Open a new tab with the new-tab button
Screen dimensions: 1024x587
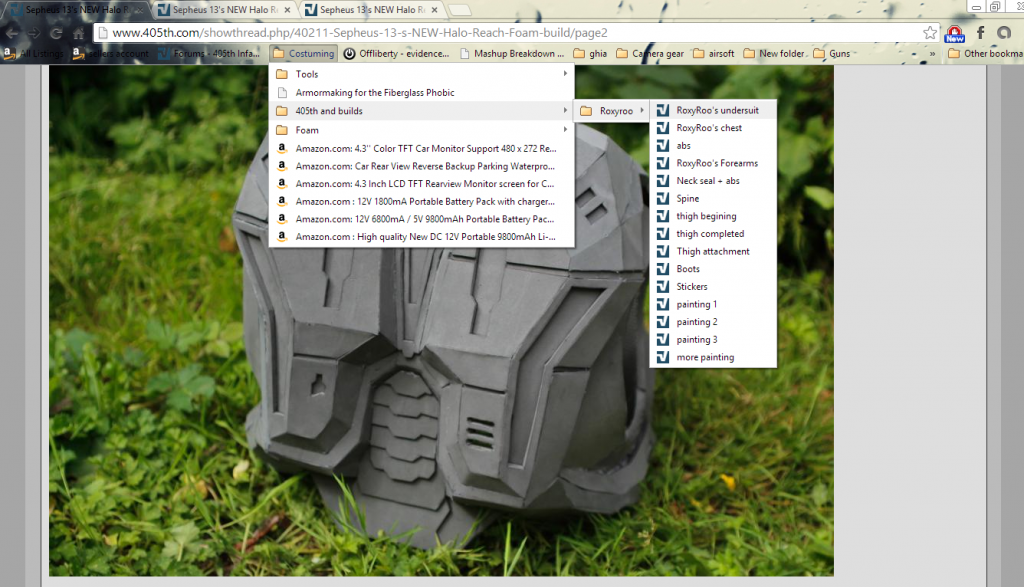[x=460, y=10]
